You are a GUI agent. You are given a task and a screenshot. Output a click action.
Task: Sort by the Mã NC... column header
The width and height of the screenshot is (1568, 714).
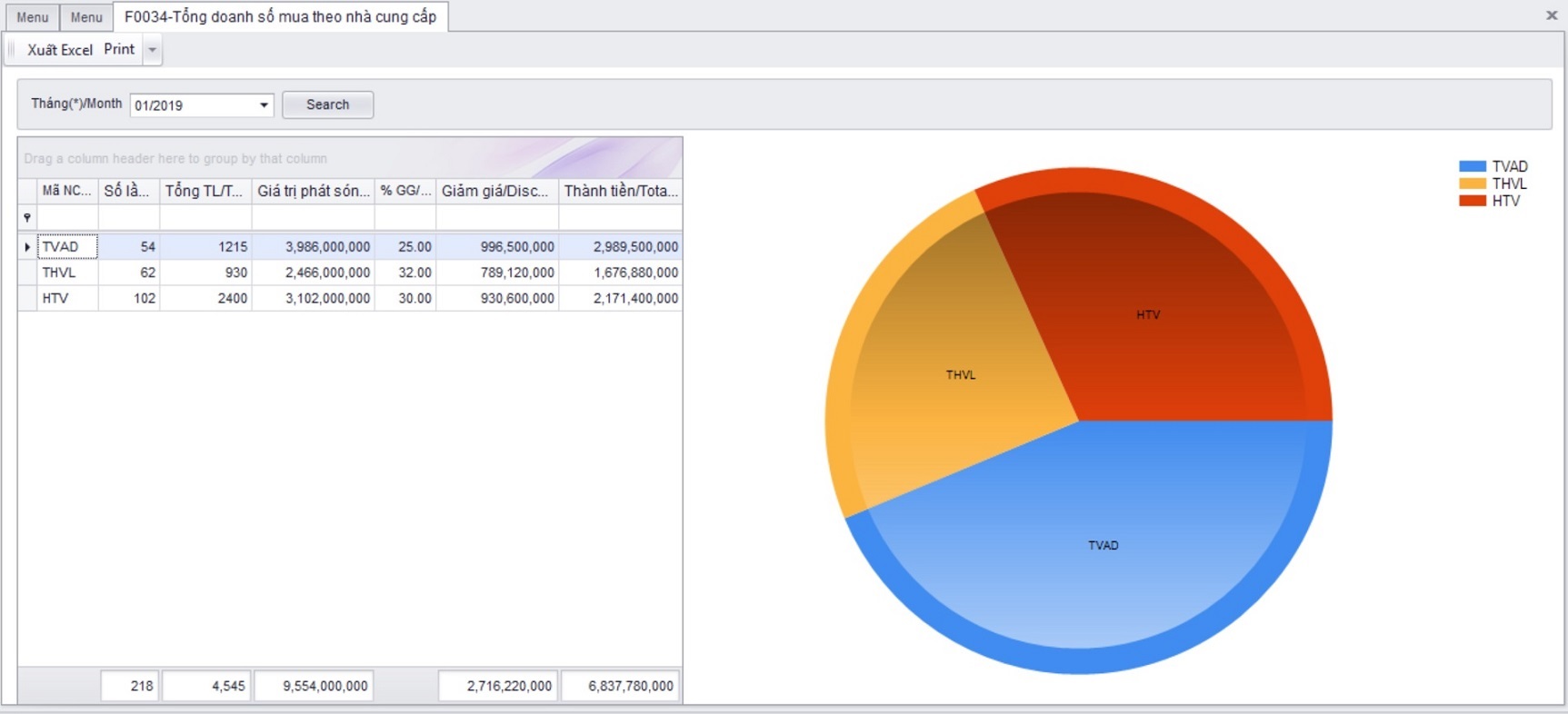[67, 191]
